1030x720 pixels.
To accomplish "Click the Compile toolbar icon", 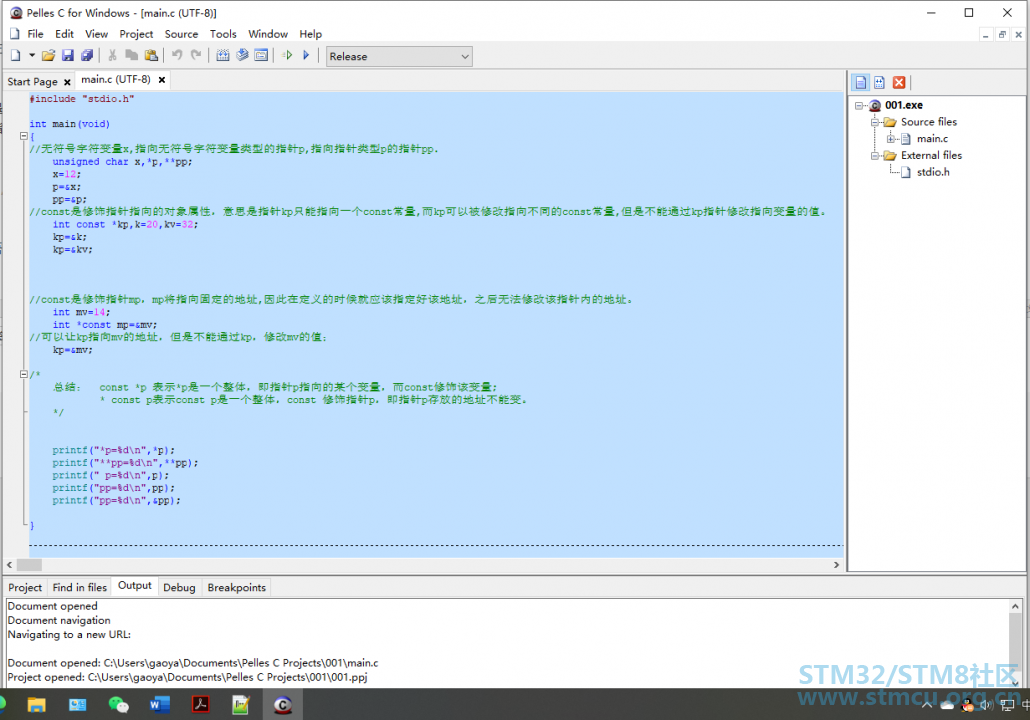I will (223, 56).
